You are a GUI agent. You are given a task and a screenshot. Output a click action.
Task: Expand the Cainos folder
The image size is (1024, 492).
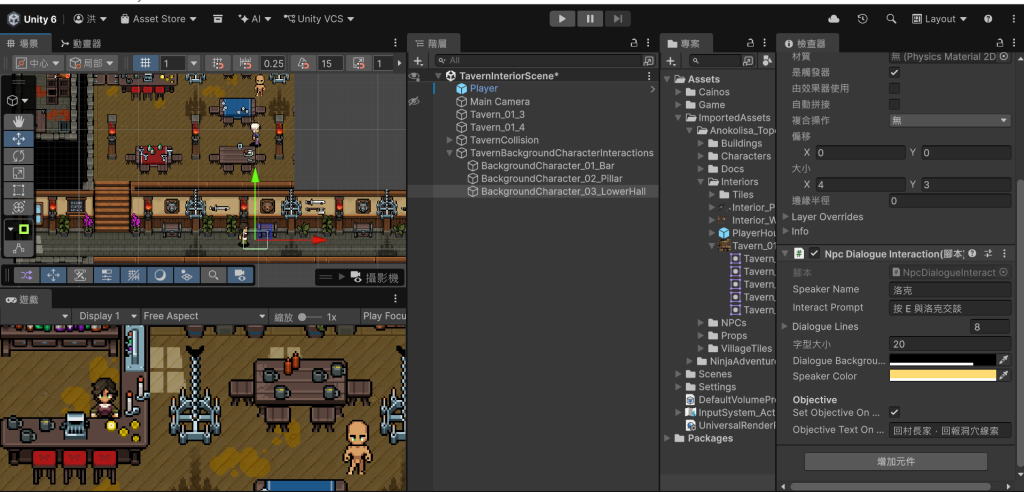pos(679,92)
